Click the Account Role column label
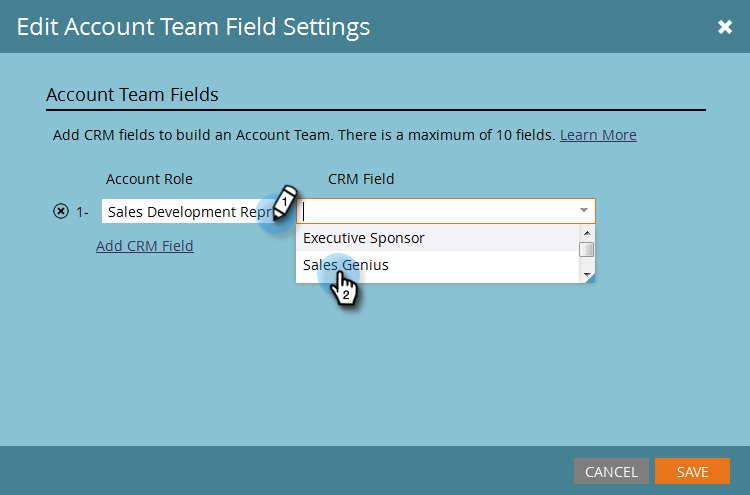The height and width of the screenshot is (495, 750). (149, 179)
